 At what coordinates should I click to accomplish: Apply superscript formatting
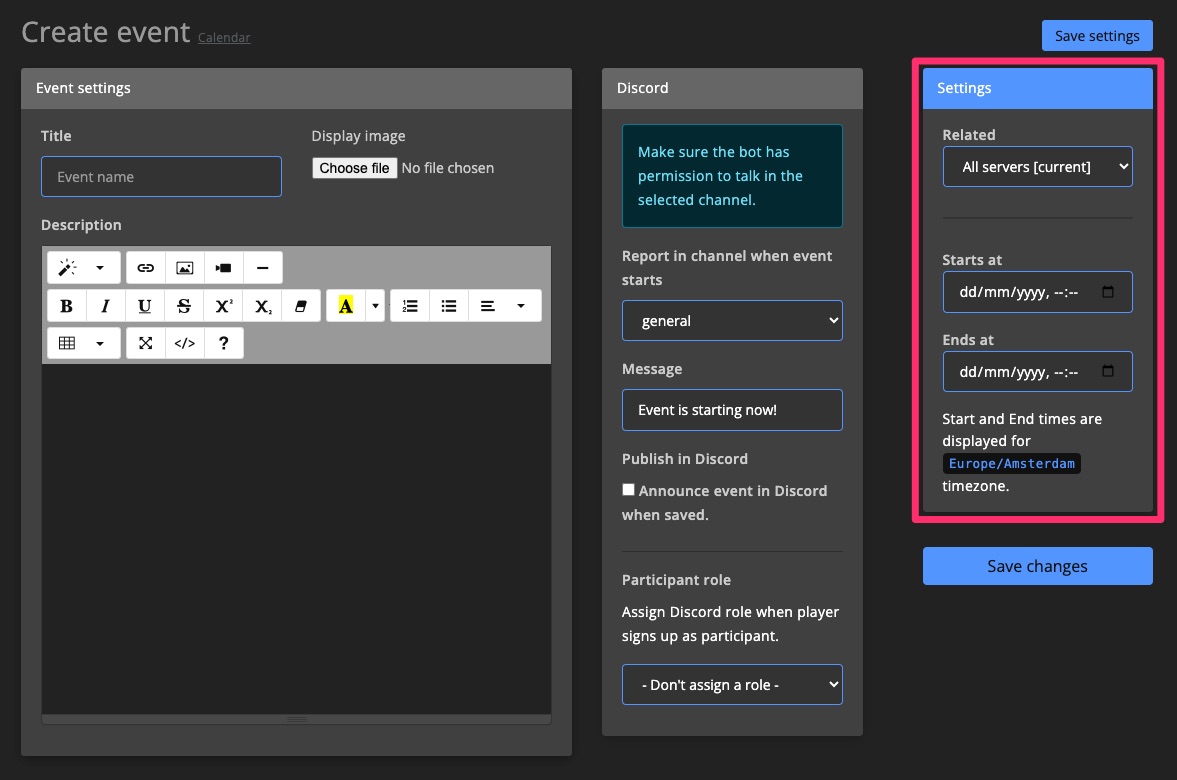tap(223, 306)
